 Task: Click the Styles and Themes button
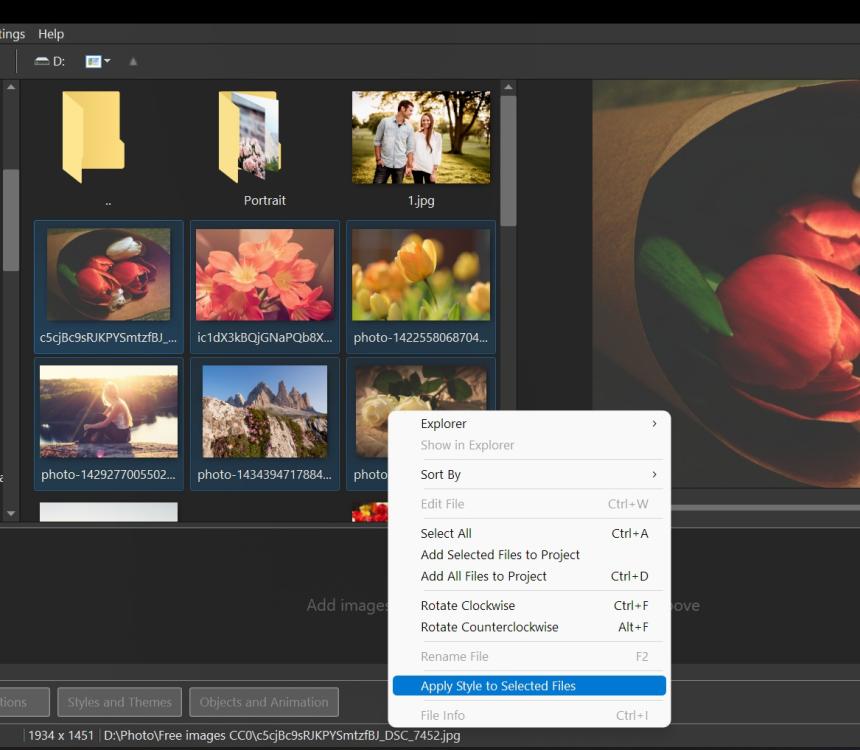point(120,702)
